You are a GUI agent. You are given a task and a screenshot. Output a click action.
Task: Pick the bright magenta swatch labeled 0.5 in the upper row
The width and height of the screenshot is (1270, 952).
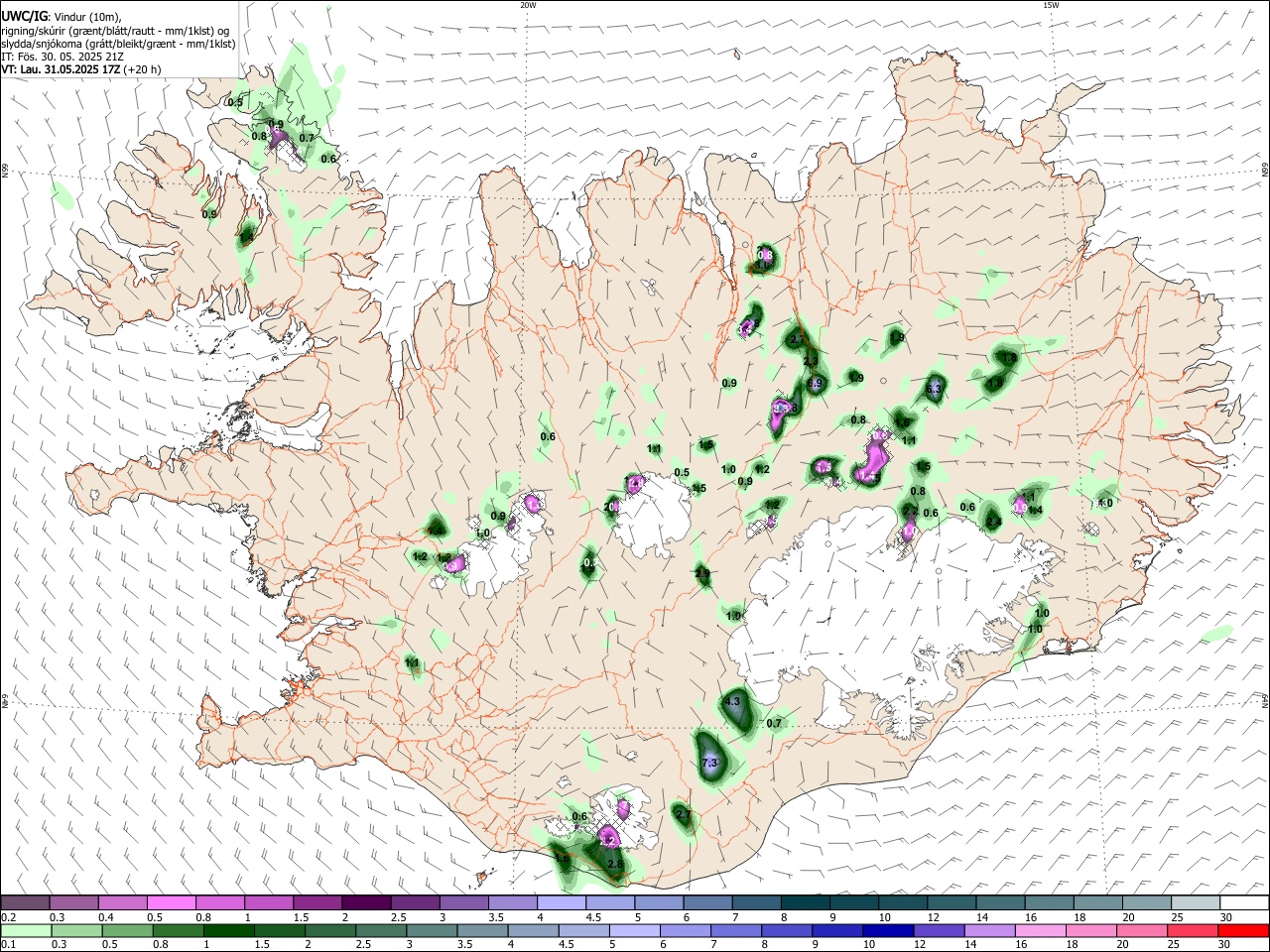point(171,903)
